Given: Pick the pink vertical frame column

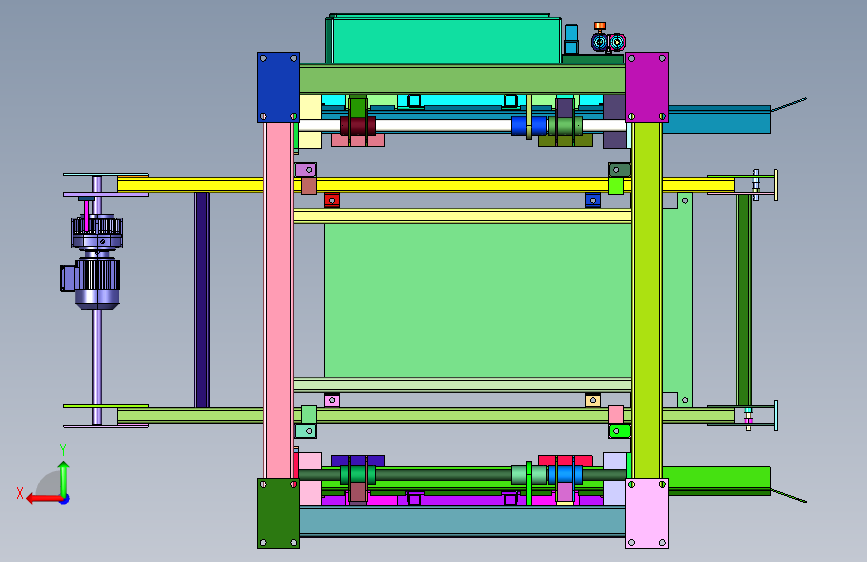Looking at the screenshot, I should click(278, 300).
